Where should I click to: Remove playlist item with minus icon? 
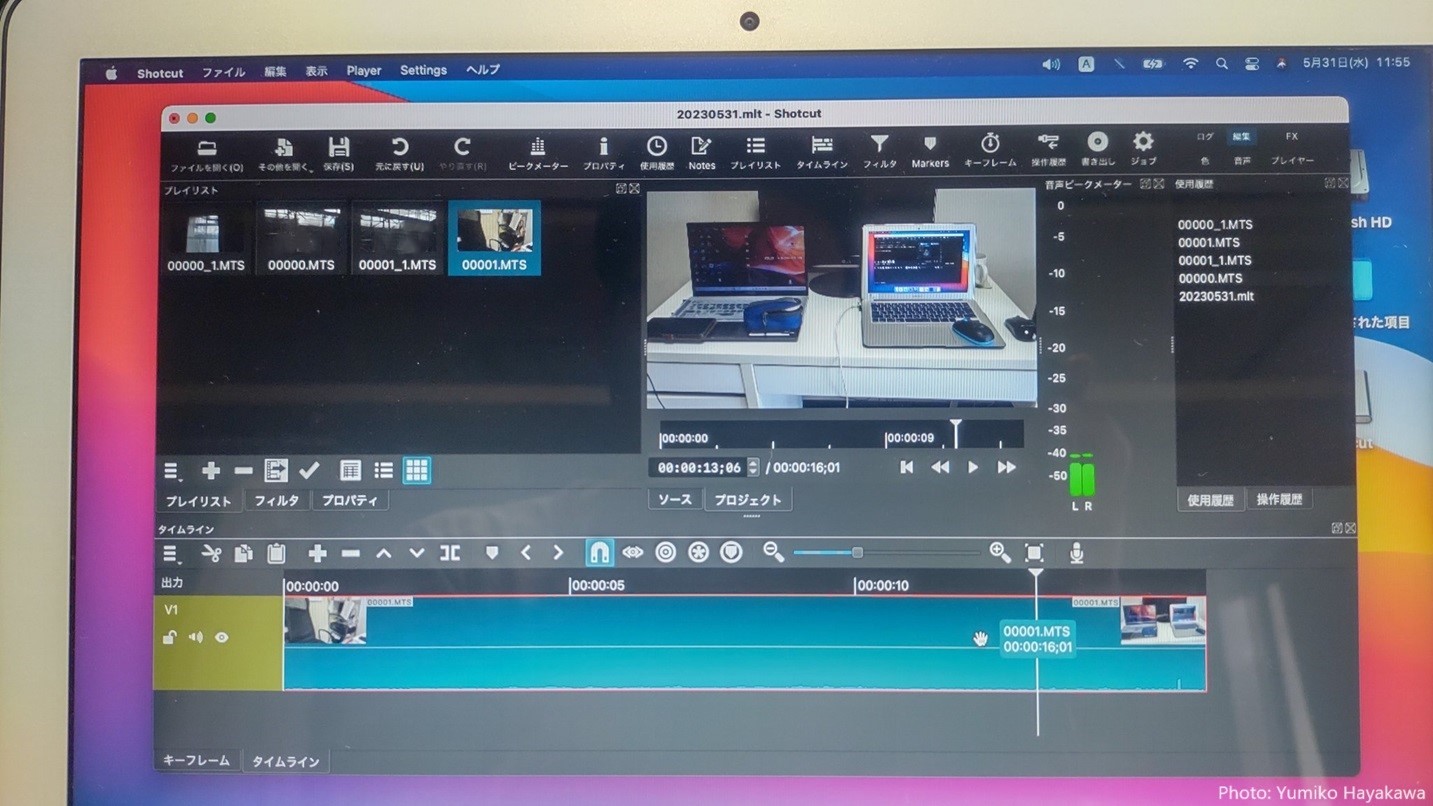(x=243, y=470)
